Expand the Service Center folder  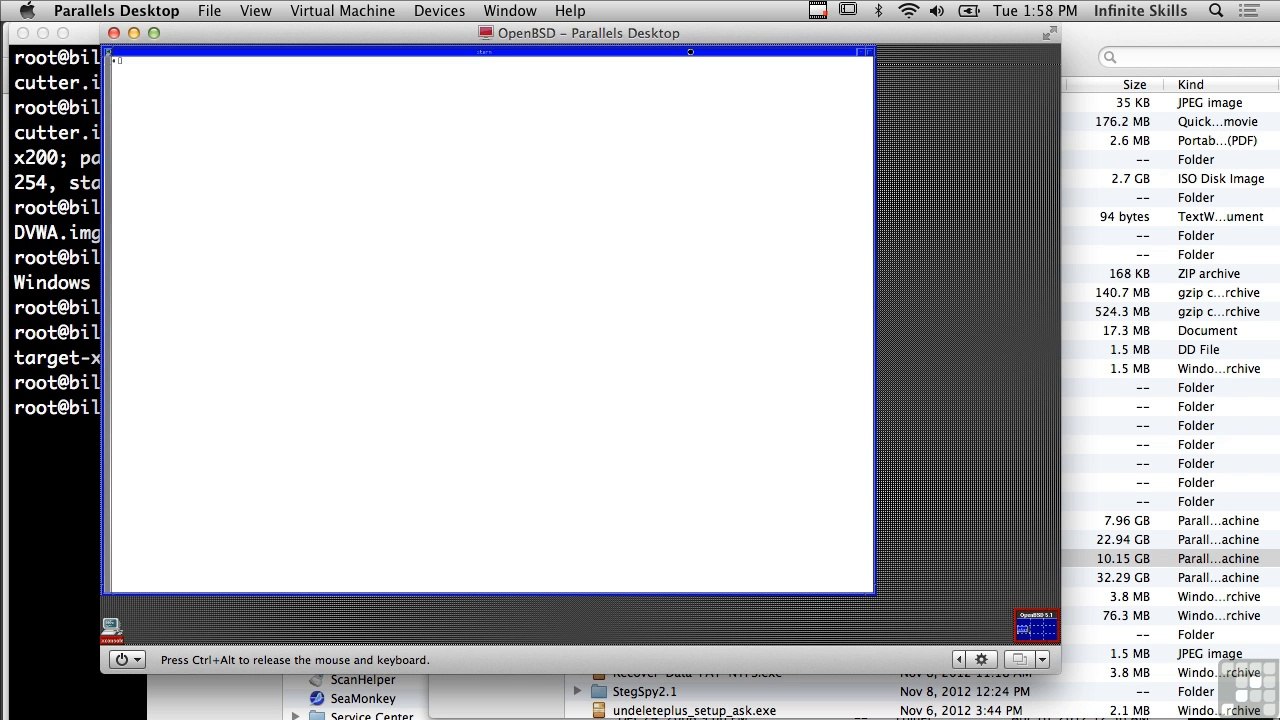(296, 716)
